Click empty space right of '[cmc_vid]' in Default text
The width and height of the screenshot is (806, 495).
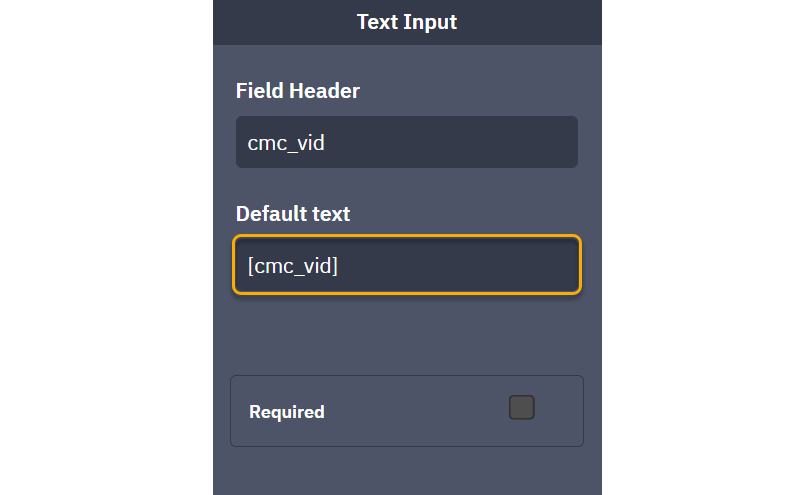pyautogui.click(x=470, y=265)
